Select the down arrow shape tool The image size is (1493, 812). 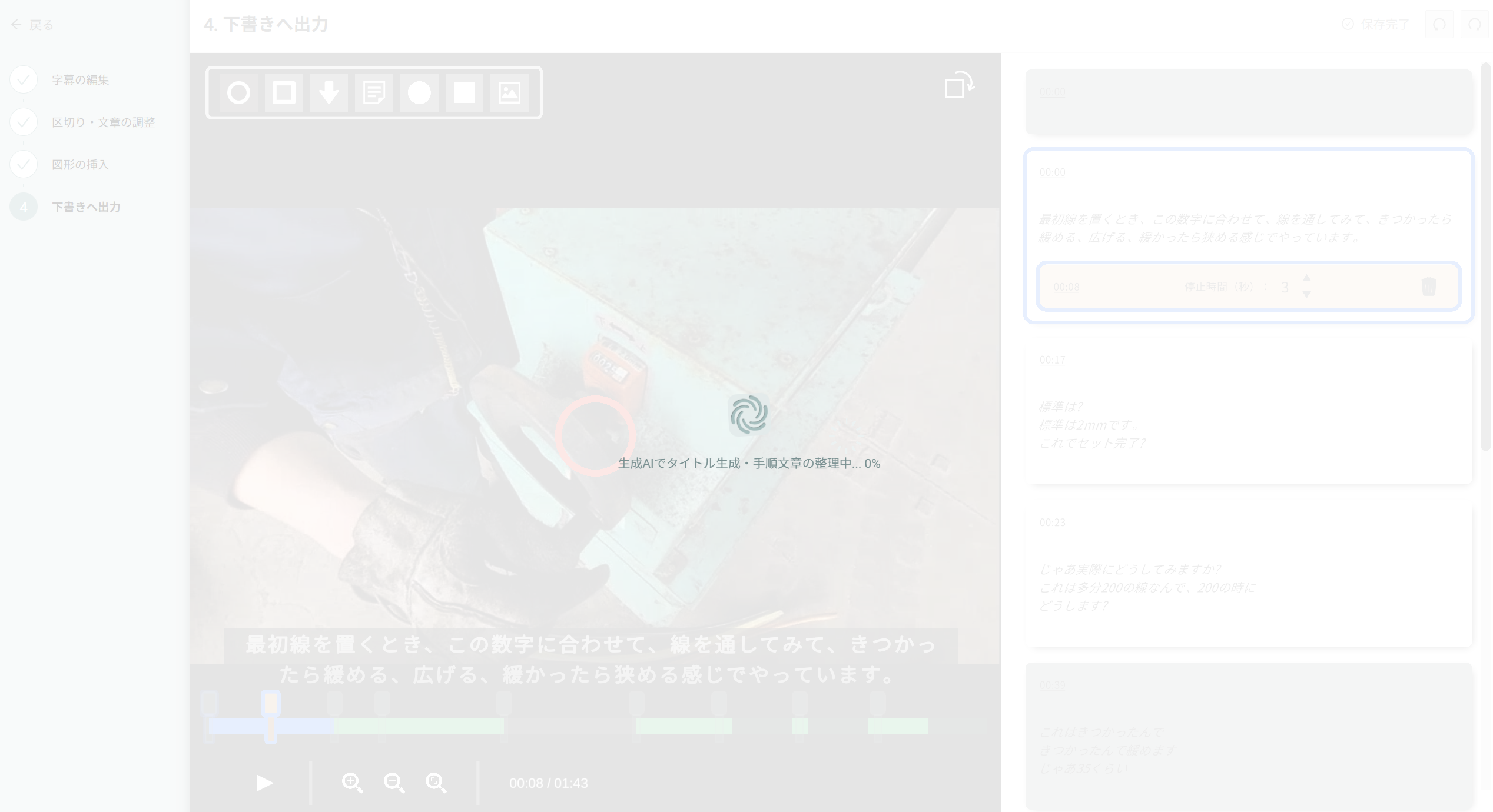pyautogui.click(x=329, y=93)
